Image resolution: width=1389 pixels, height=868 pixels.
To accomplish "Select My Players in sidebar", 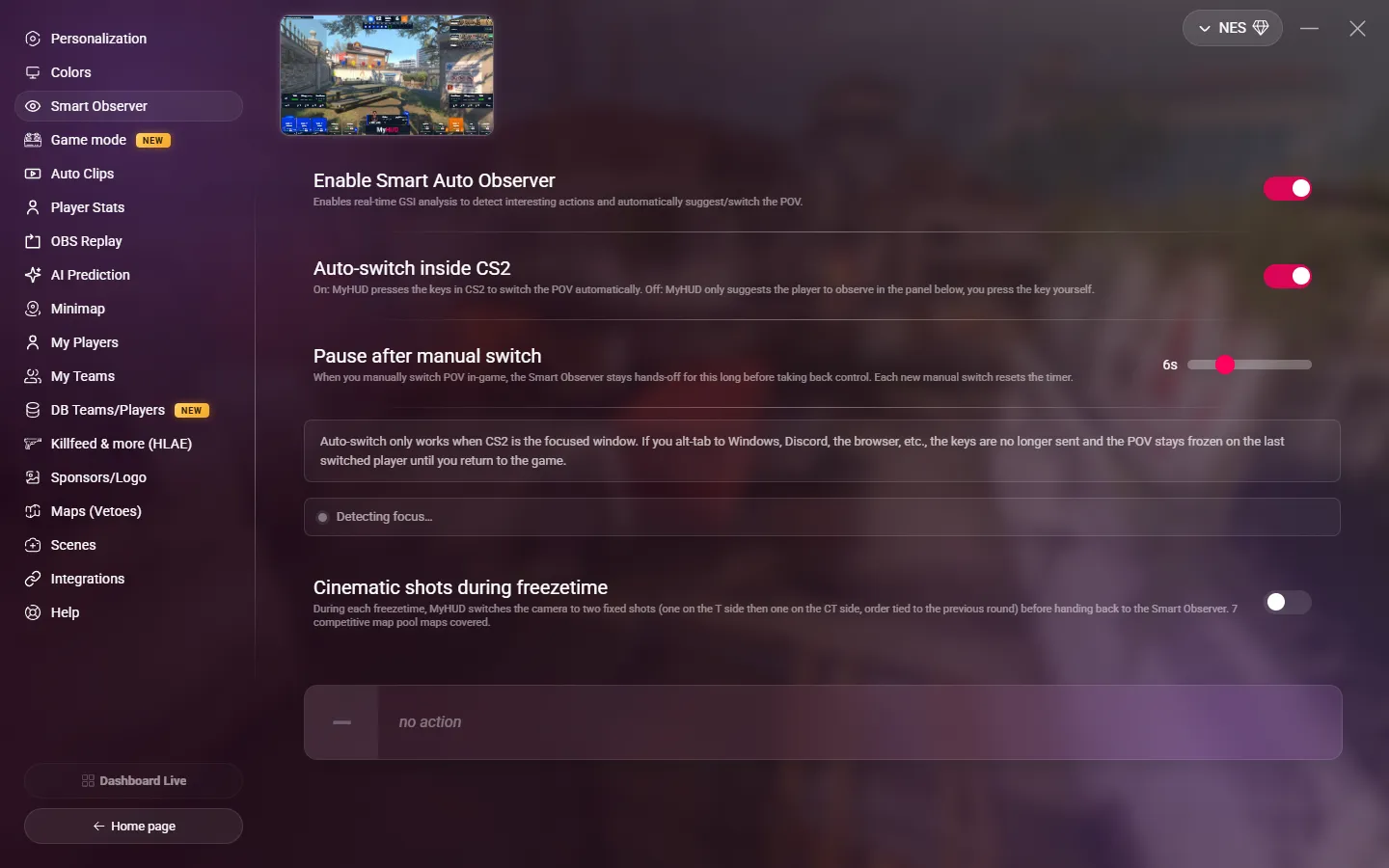I will 128,342.
